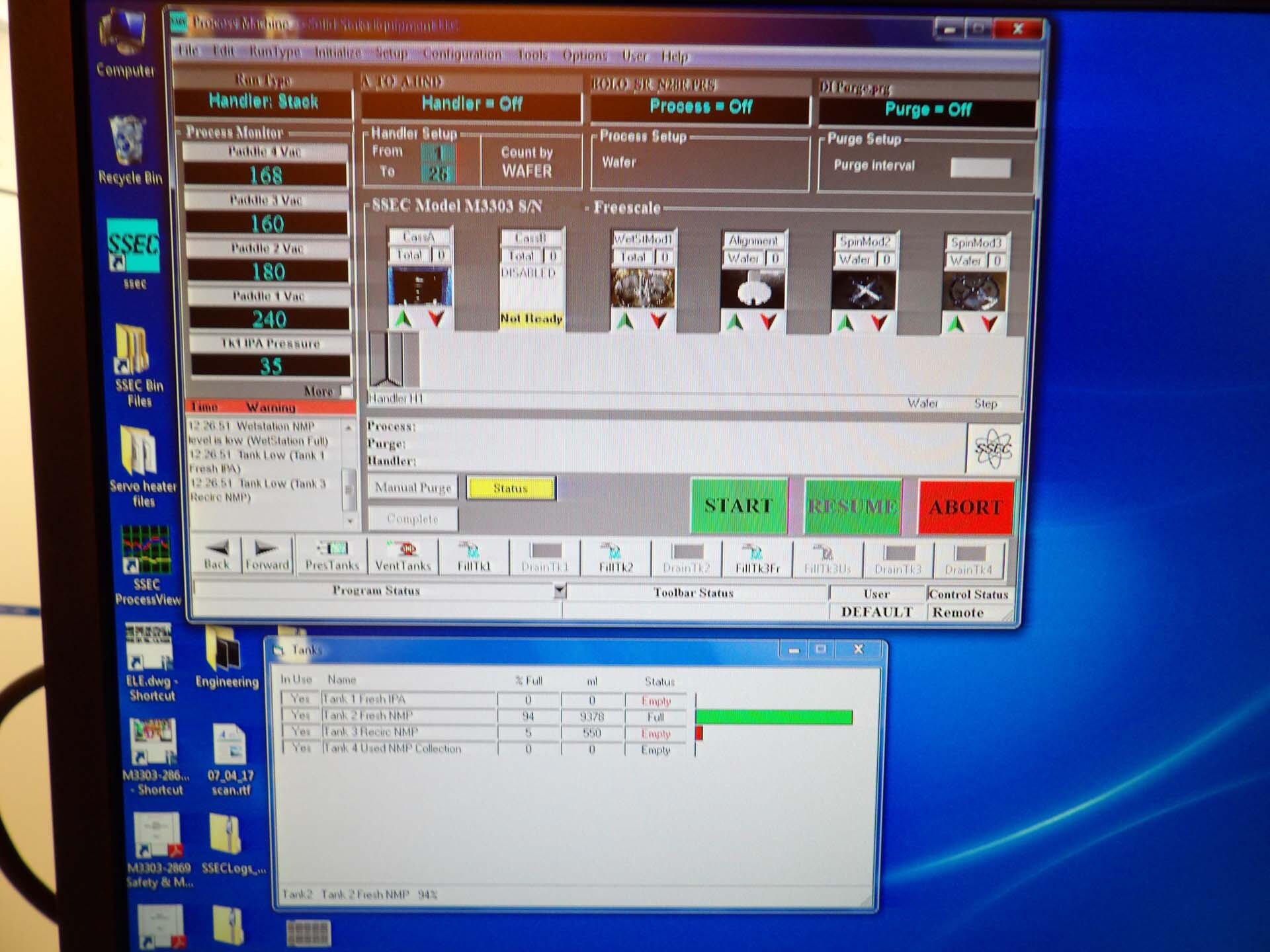Expand the Program Status dropdown arrow

click(x=560, y=590)
